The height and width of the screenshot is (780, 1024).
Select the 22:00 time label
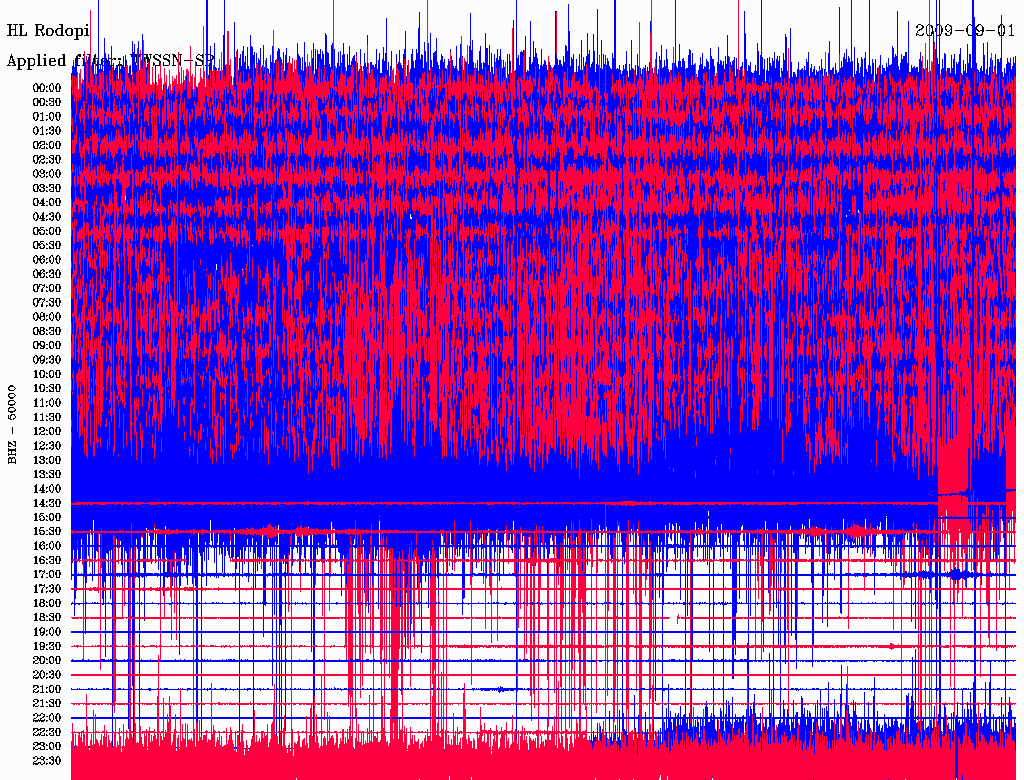(47, 718)
